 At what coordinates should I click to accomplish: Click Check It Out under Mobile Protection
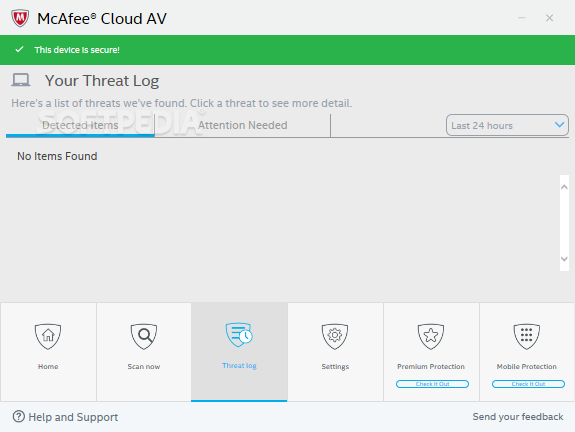point(528,384)
